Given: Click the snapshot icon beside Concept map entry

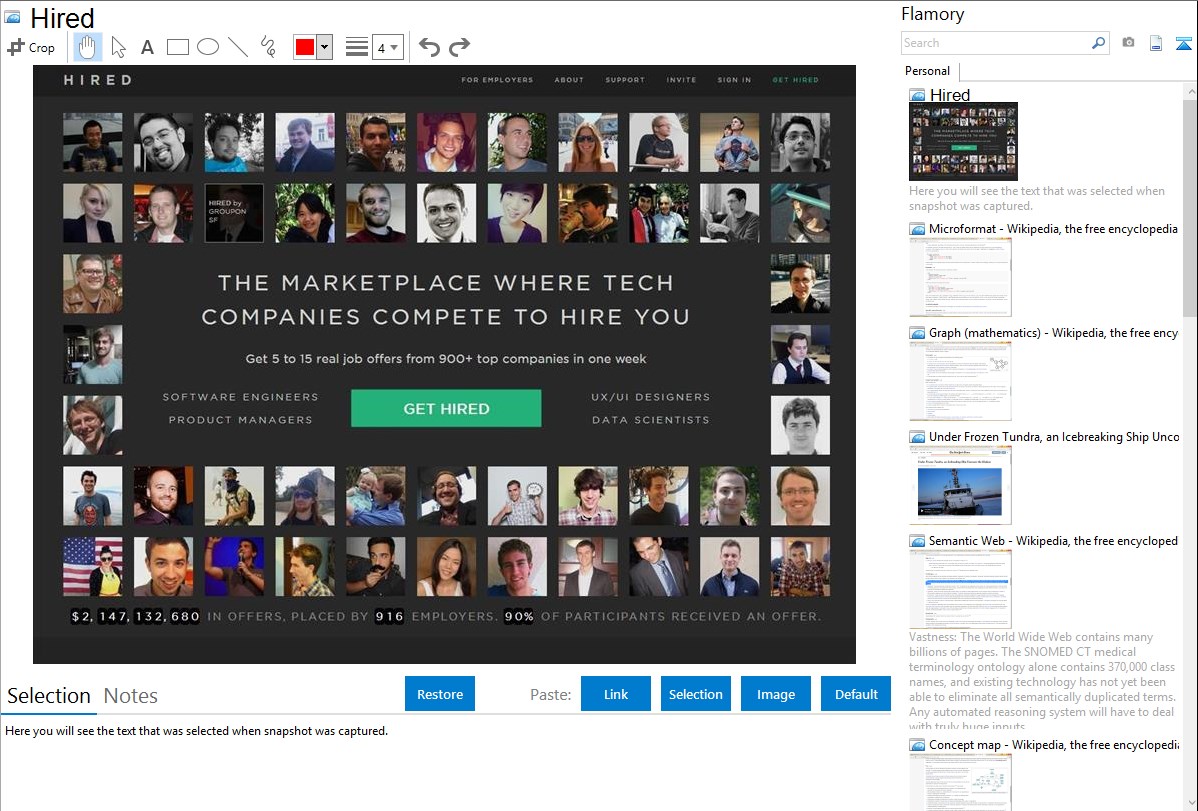Looking at the screenshot, I should point(917,744).
